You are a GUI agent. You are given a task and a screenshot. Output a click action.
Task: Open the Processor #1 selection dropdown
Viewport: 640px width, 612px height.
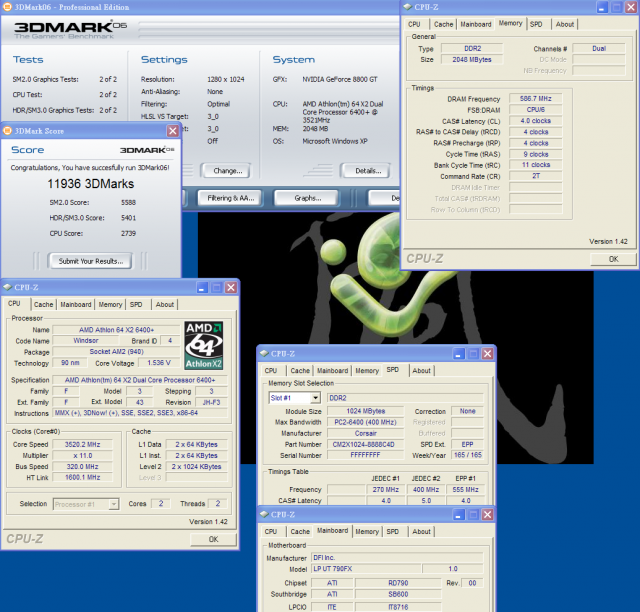click(113, 504)
